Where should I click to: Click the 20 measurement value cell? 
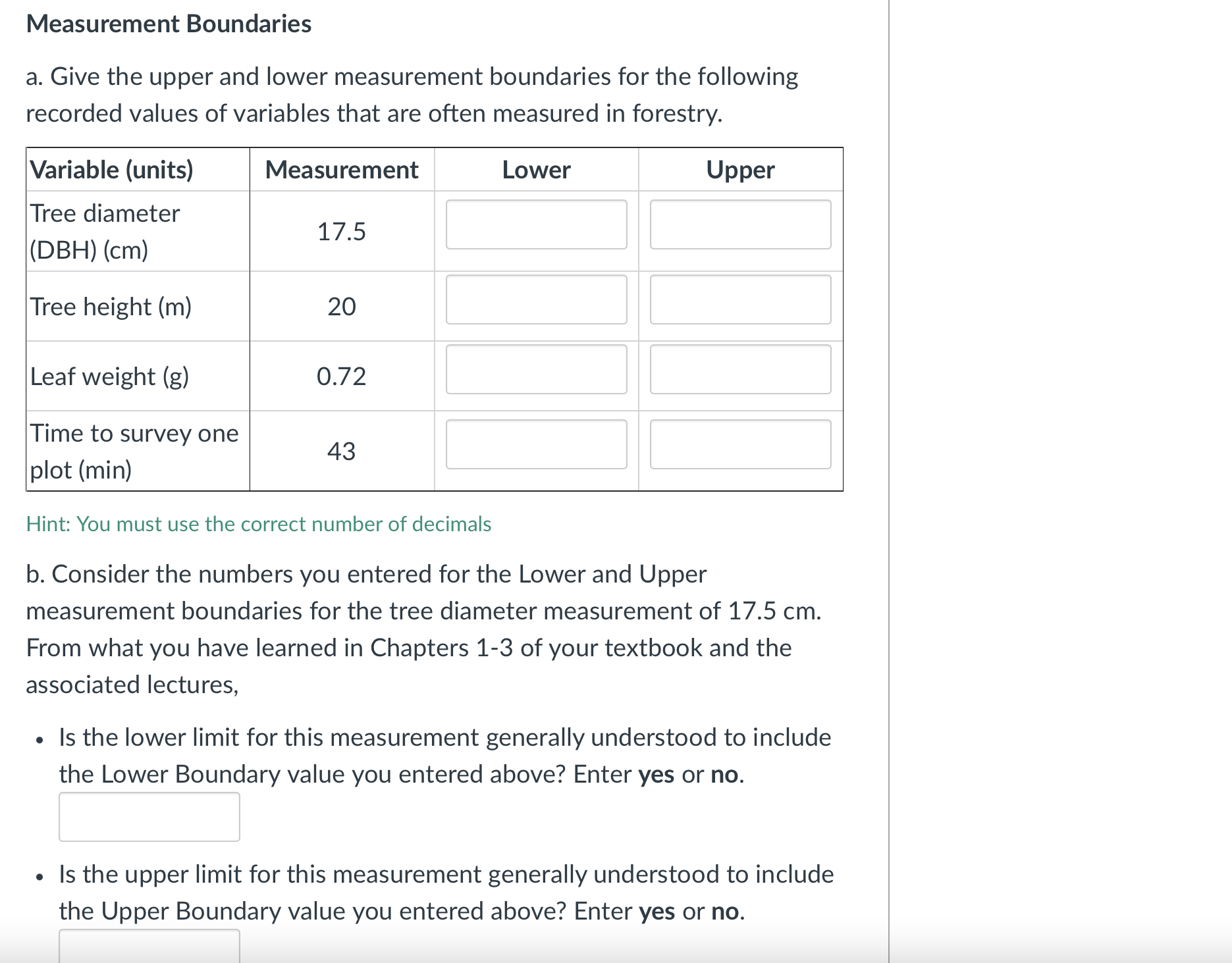pyautogui.click(x=341, y=306)
